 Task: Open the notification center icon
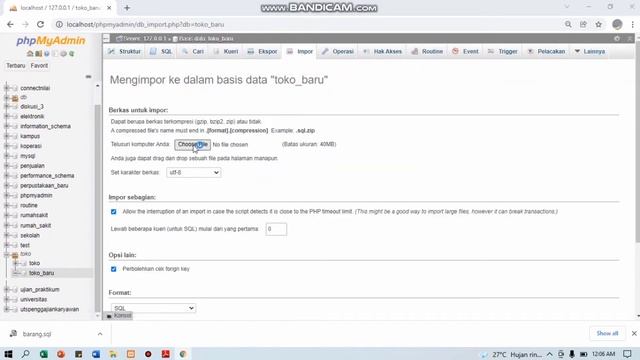(x=627, y=354)
